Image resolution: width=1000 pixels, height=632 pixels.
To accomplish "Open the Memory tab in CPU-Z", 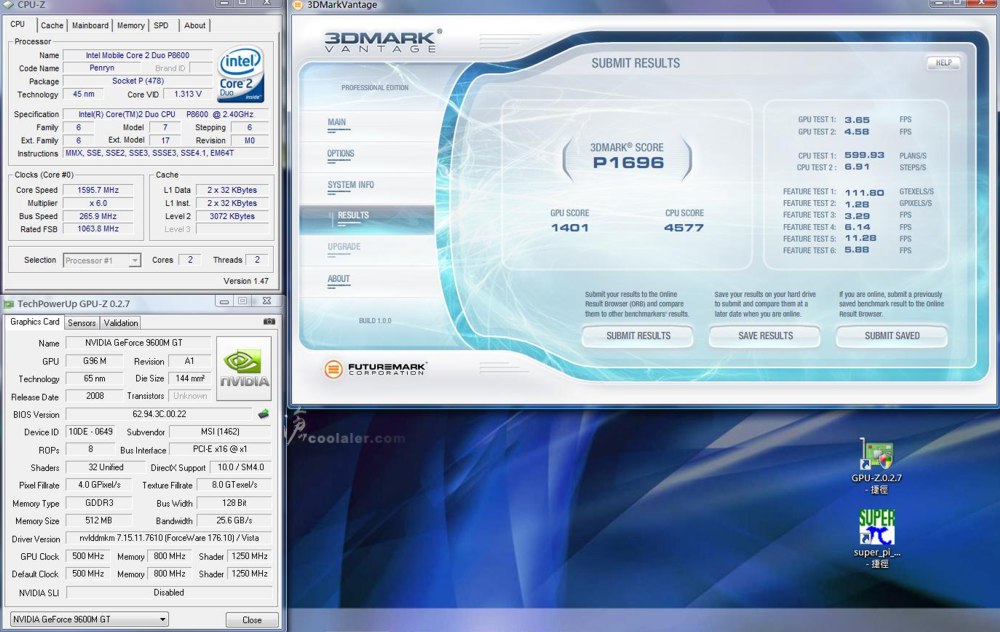I will pos(131,26).
